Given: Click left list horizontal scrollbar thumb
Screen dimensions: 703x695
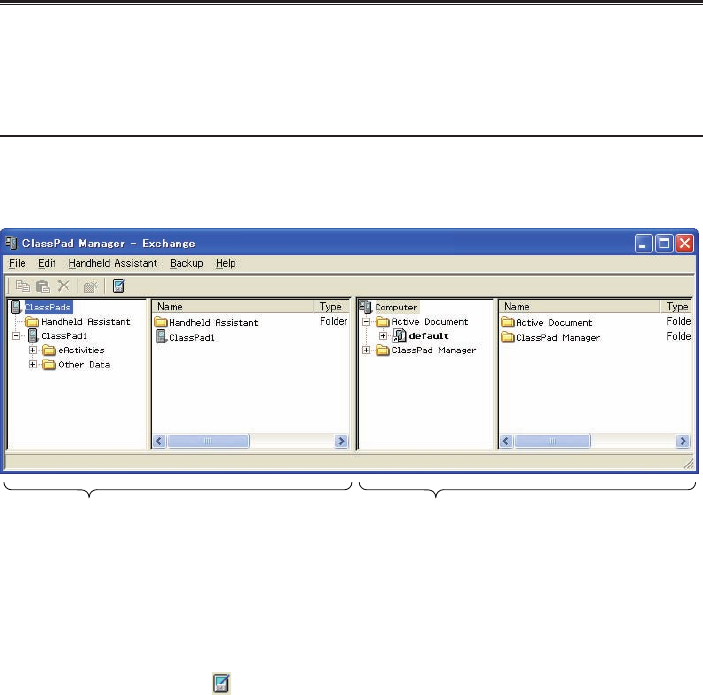Looking at the screenshot, I should [208, 441].
